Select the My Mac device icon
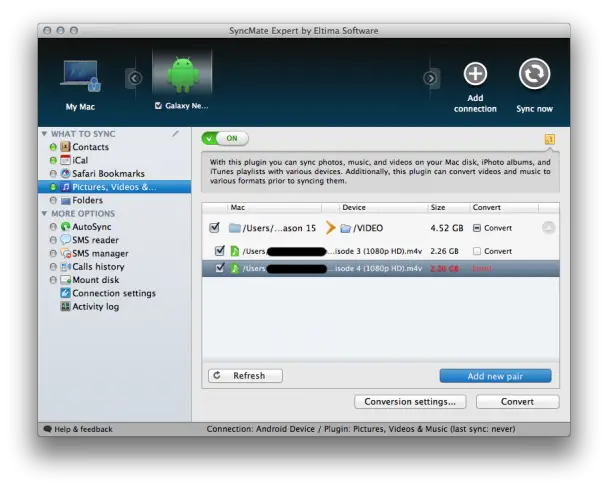This screenshot has height=489, width=608. (x=80, y=76)
